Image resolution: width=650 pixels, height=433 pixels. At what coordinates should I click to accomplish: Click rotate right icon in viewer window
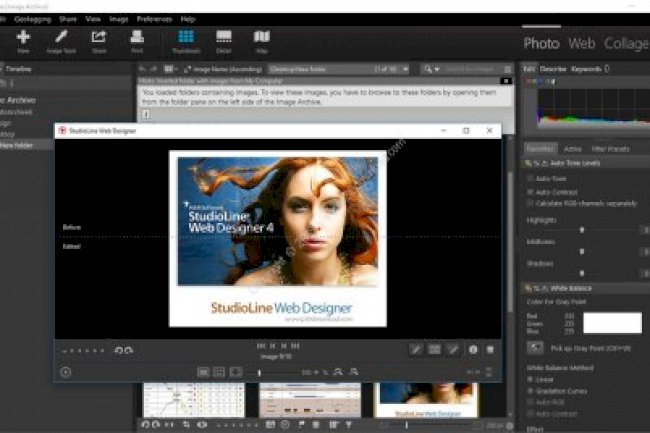point(129,351)
